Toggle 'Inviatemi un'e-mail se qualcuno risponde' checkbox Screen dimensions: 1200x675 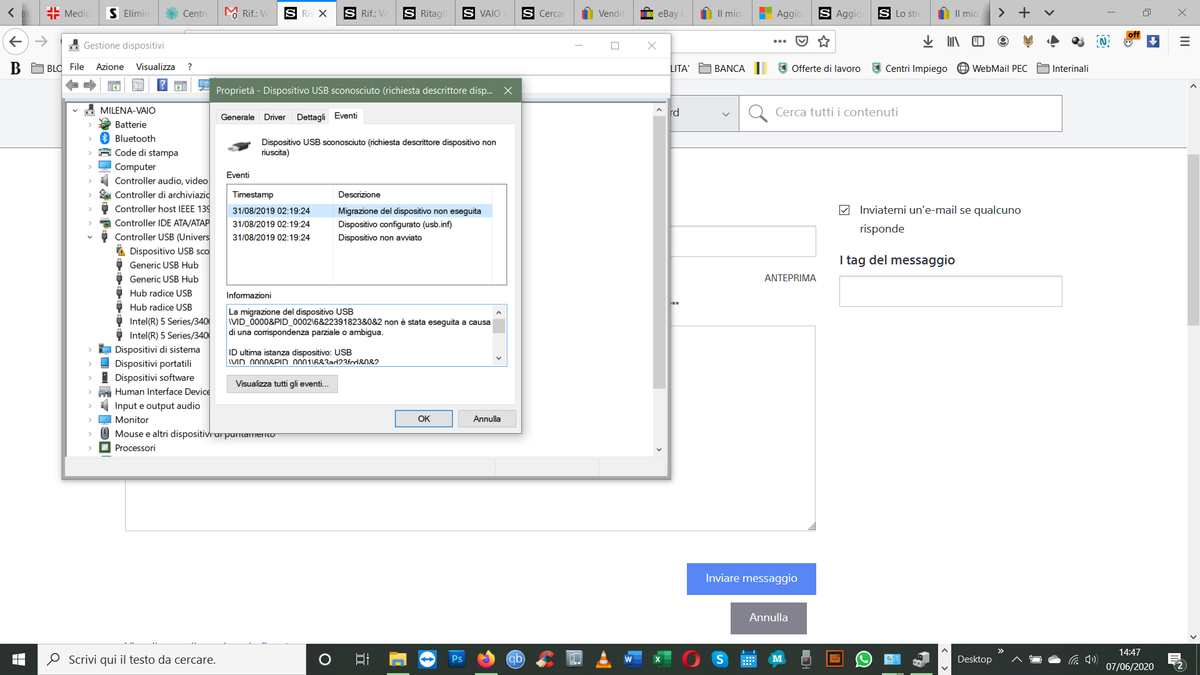[x=845, y=210]
